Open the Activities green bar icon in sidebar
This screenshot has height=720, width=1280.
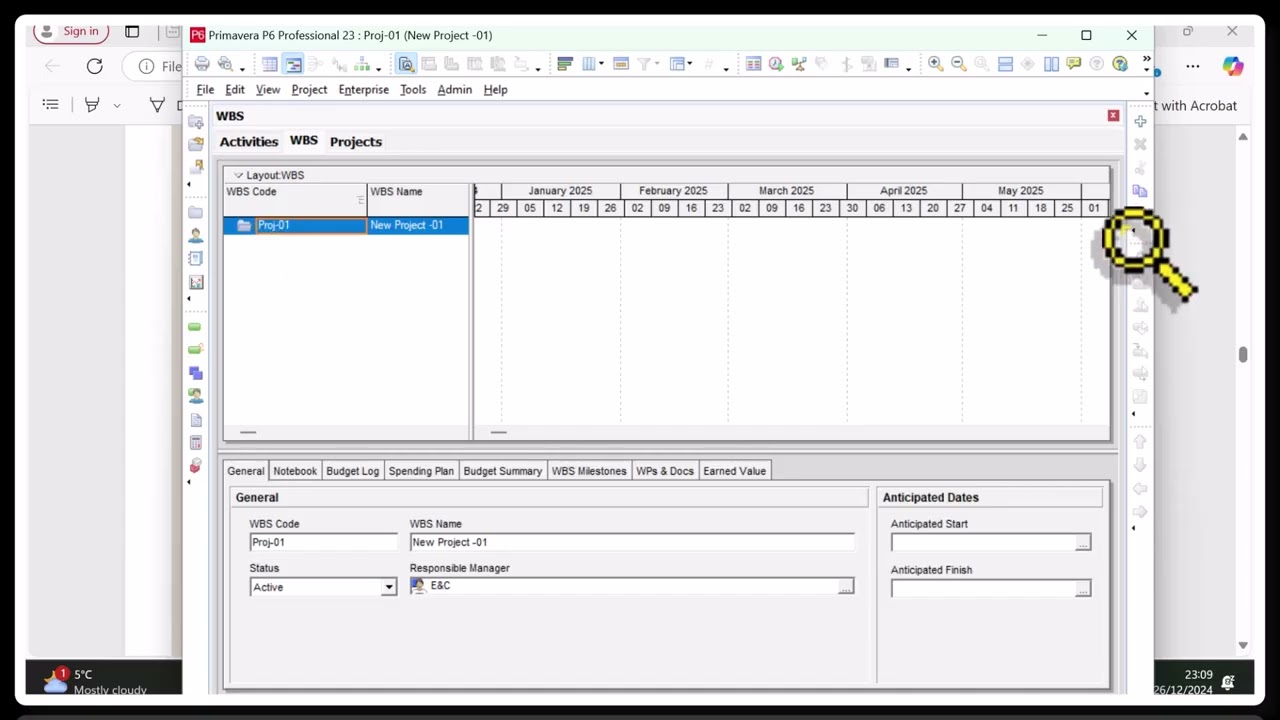pos(195,326)
